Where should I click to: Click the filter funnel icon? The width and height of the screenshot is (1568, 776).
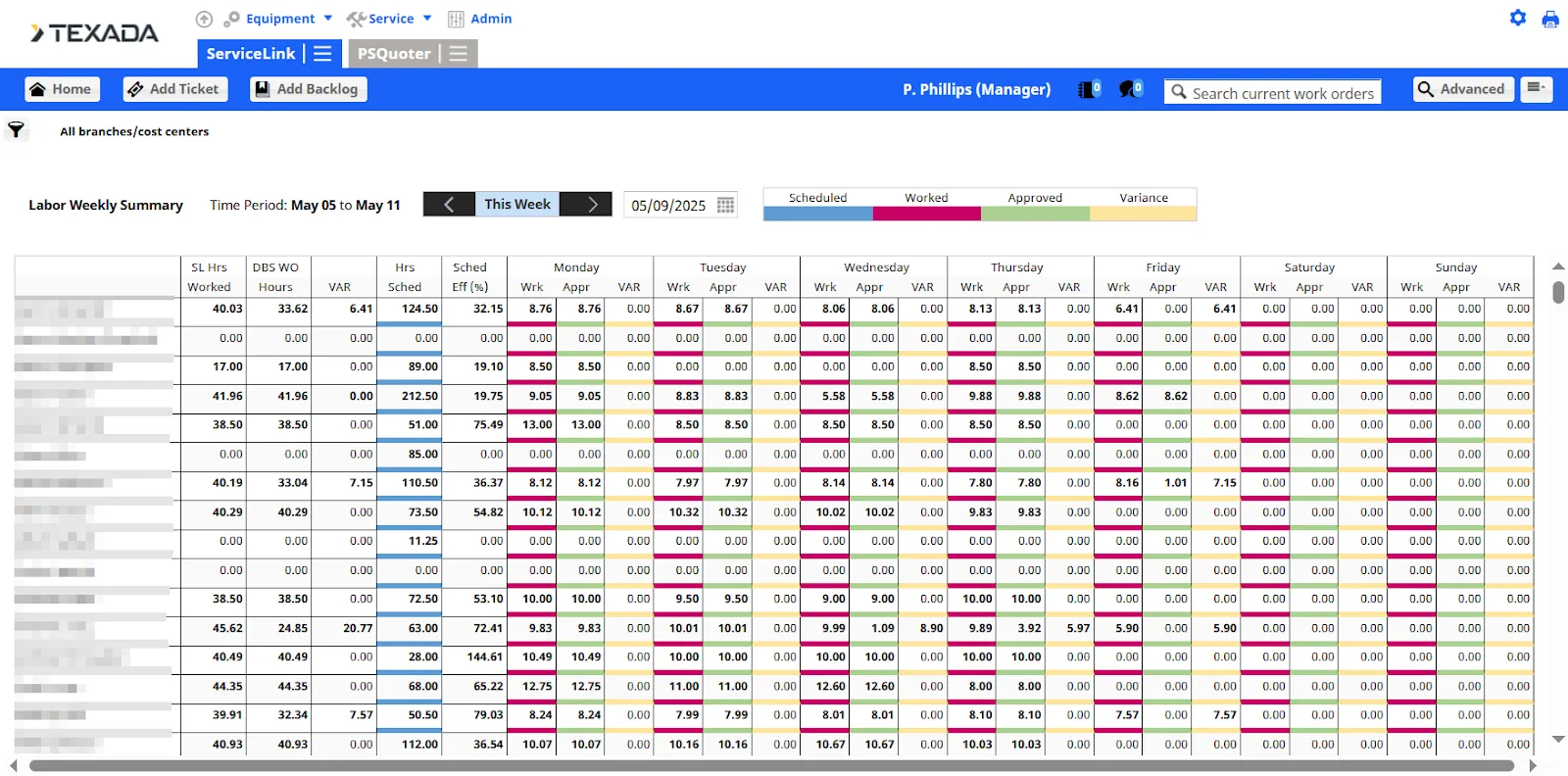17,130
